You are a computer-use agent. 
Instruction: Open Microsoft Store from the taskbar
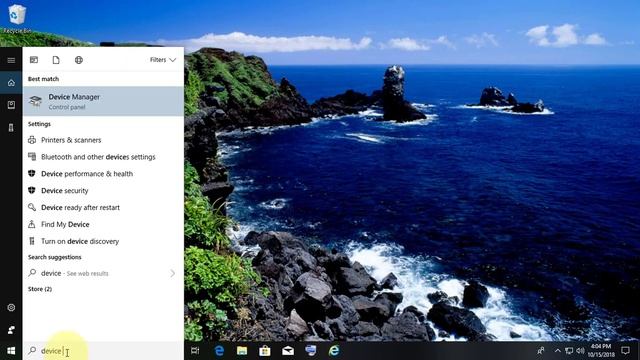[x=265, y=351]
